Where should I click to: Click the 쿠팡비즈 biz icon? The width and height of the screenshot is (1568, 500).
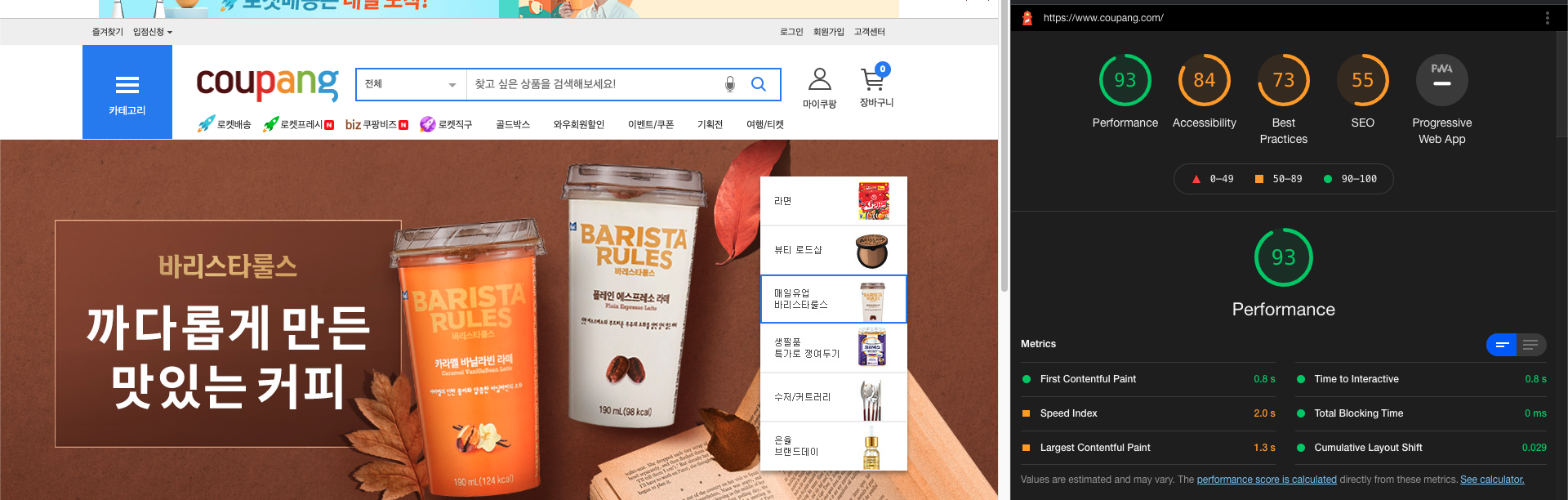click(353, 125)
